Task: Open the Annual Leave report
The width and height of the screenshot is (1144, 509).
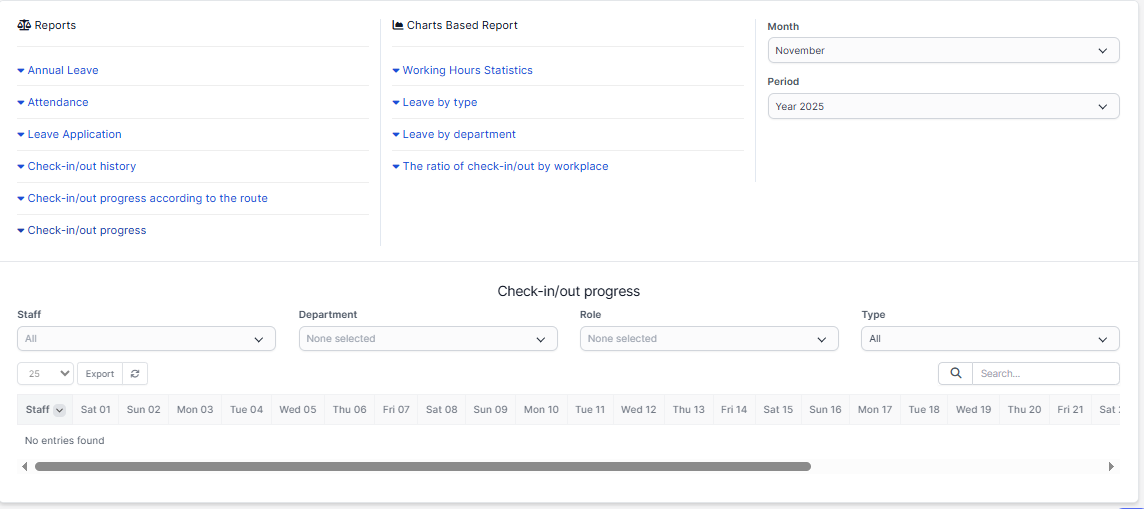Action: pos(62,70)
